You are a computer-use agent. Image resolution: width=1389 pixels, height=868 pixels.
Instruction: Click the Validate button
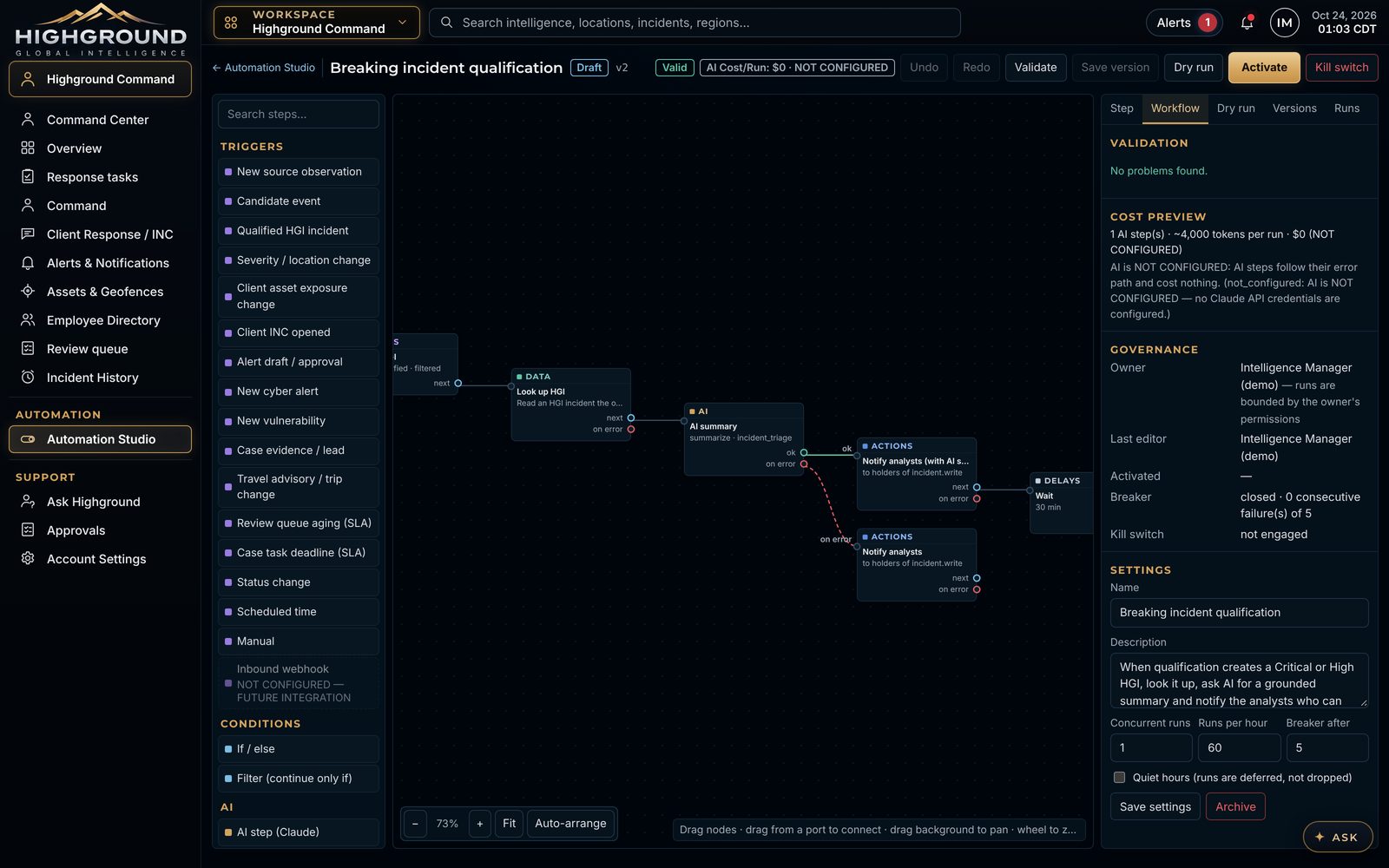tap(1036, 68)
